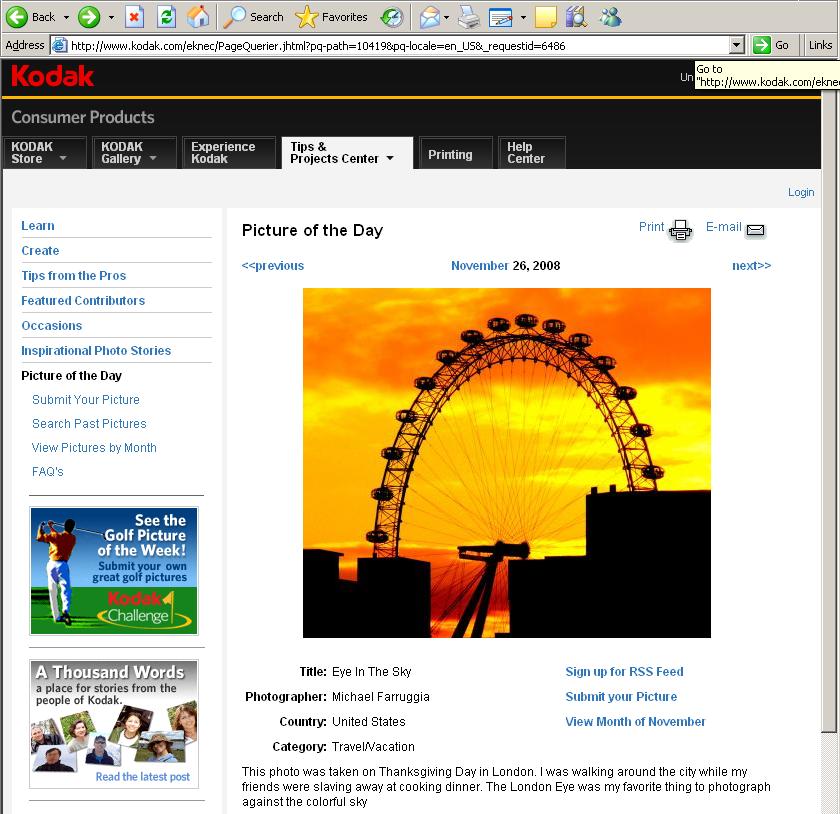This screenshot has width=840, height=814.
Task: Go to the browser Home icon
Action: 198,16
